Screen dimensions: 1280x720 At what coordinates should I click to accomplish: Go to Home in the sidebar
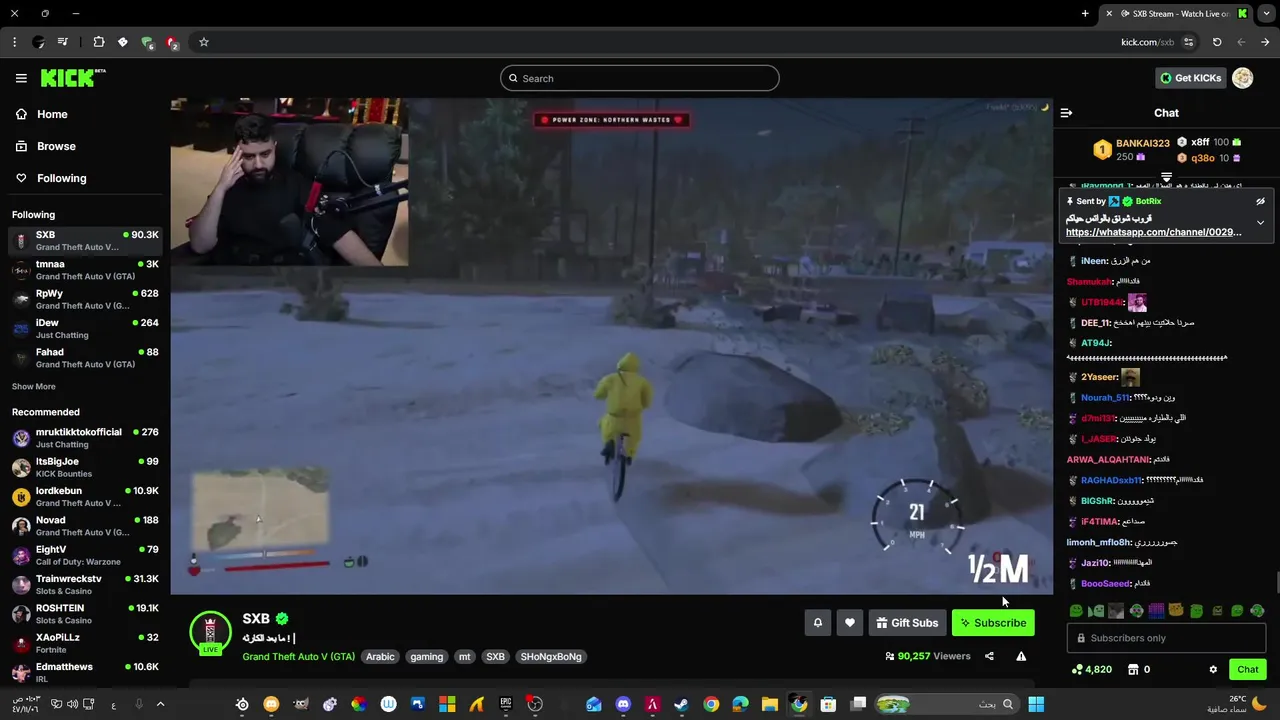[42, 114]
